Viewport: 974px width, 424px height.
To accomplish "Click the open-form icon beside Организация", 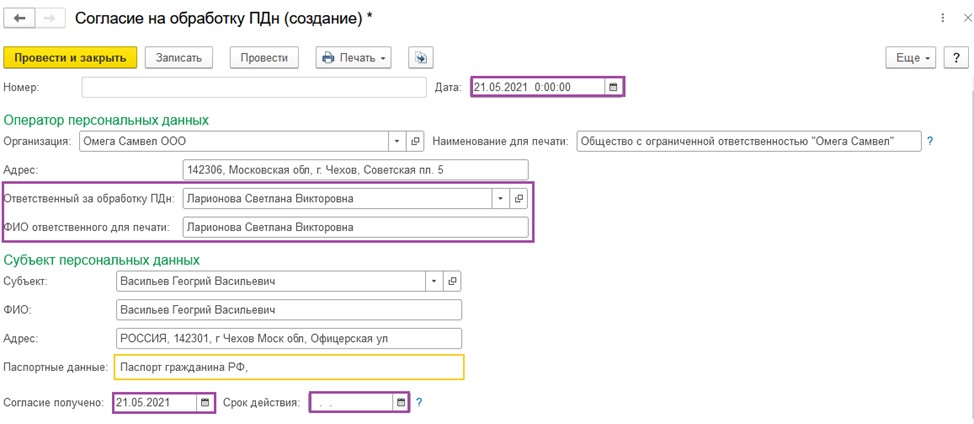I will click(x=416, y=141).
